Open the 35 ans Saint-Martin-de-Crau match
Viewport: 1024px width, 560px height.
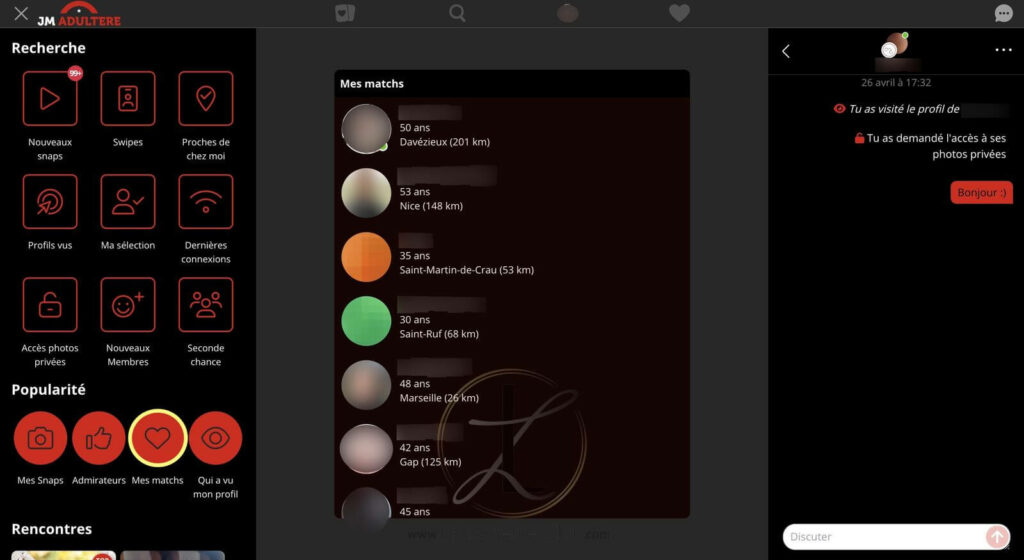(x=512, y=257)
